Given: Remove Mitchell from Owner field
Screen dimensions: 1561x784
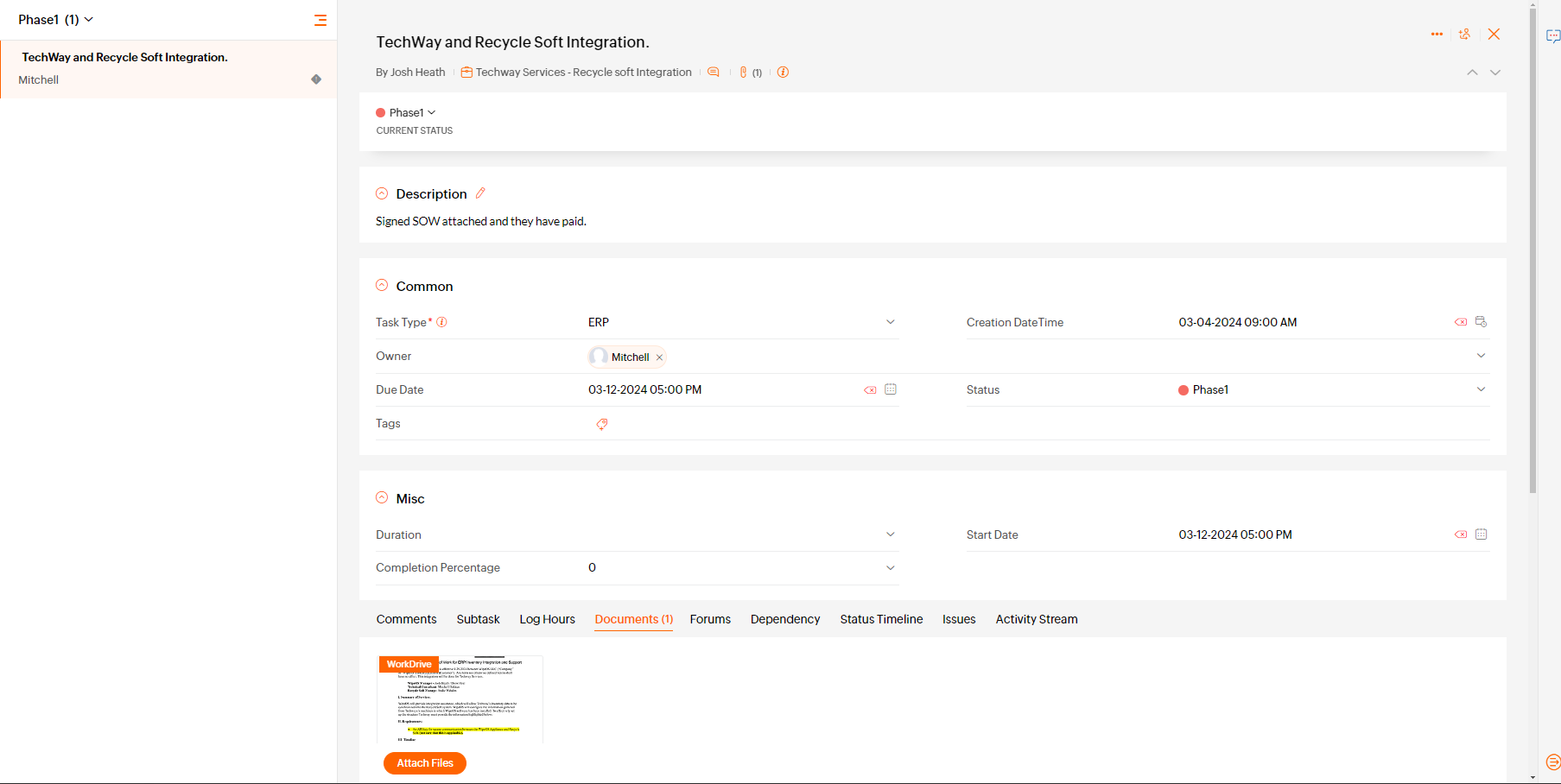Looking at the screenshot, I should 659,357.
